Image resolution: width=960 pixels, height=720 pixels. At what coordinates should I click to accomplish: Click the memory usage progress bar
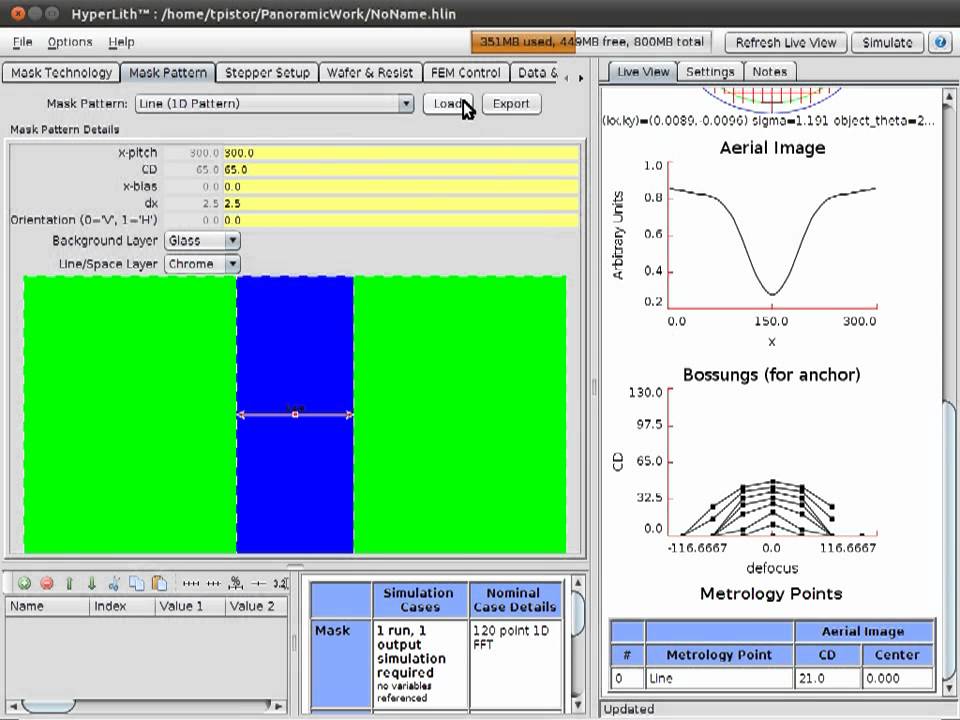[x=591, y=42]
